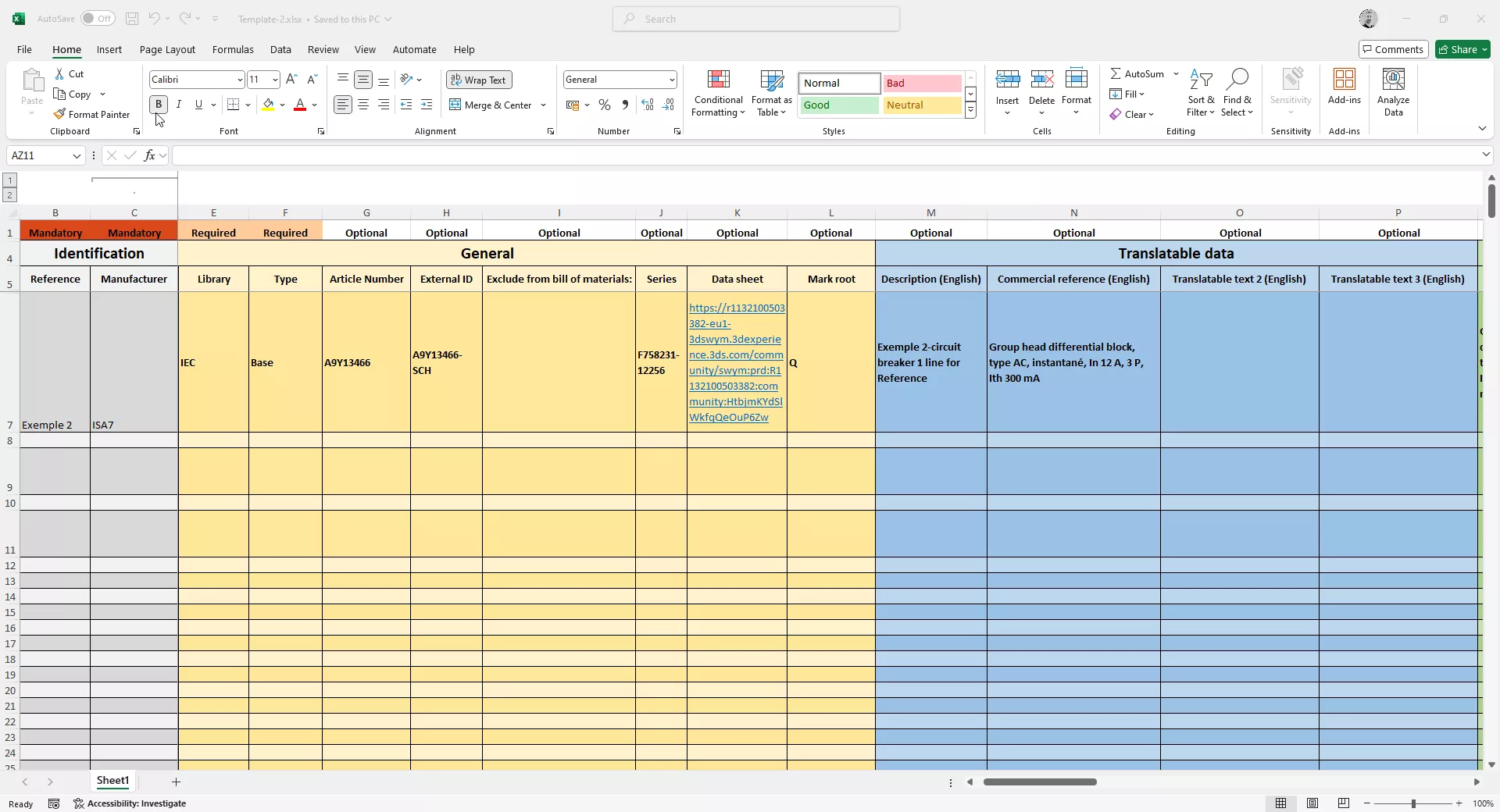Click the Format Painter brush icon
This screenshot has width=1500, height=812.
(59, 114)
